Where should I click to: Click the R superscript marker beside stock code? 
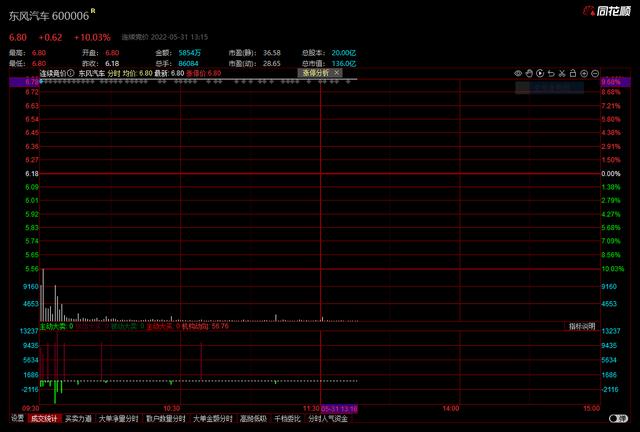(x=93, y=11)
